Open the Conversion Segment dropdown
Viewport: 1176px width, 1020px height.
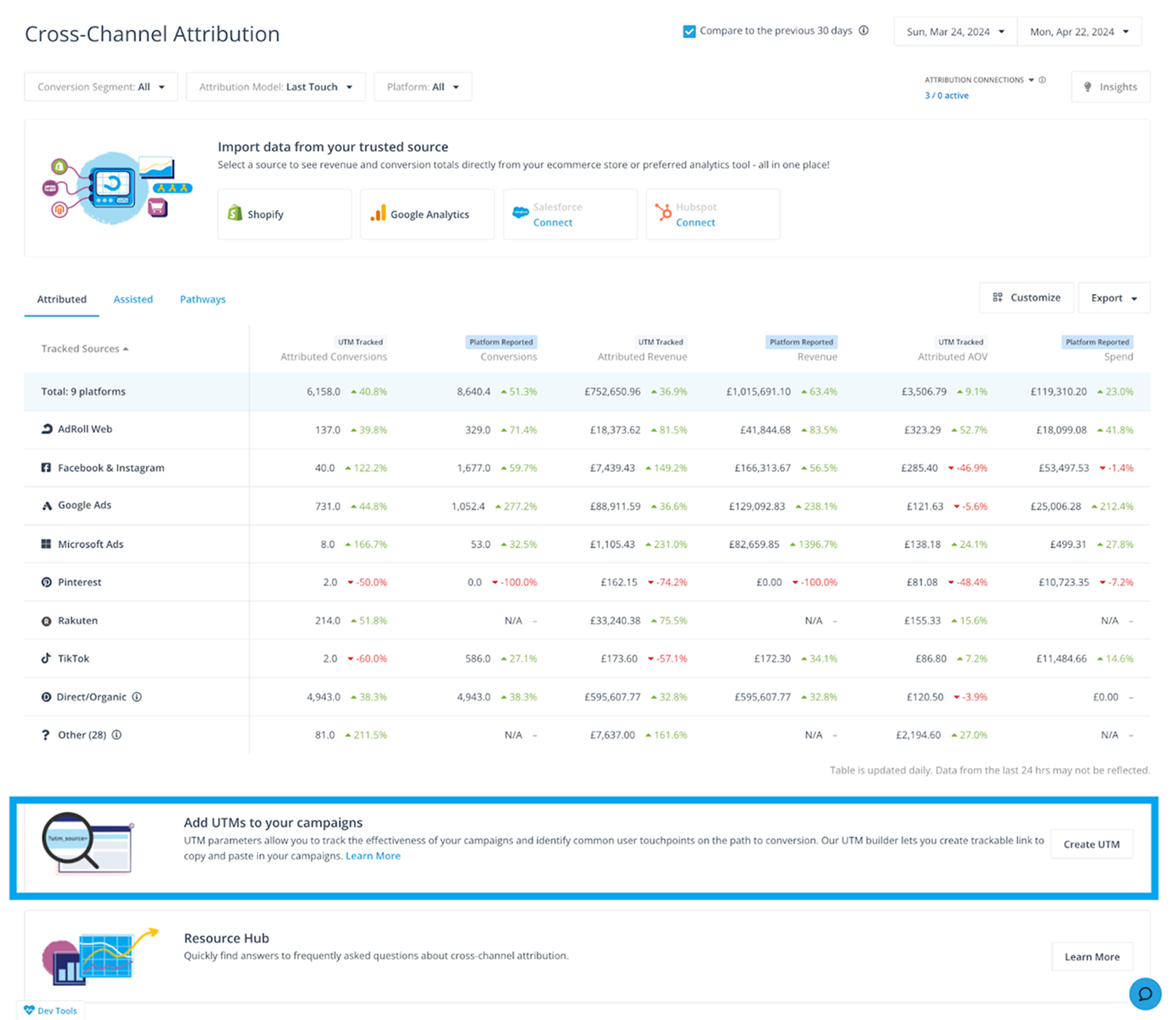click(x=101, y=87)
